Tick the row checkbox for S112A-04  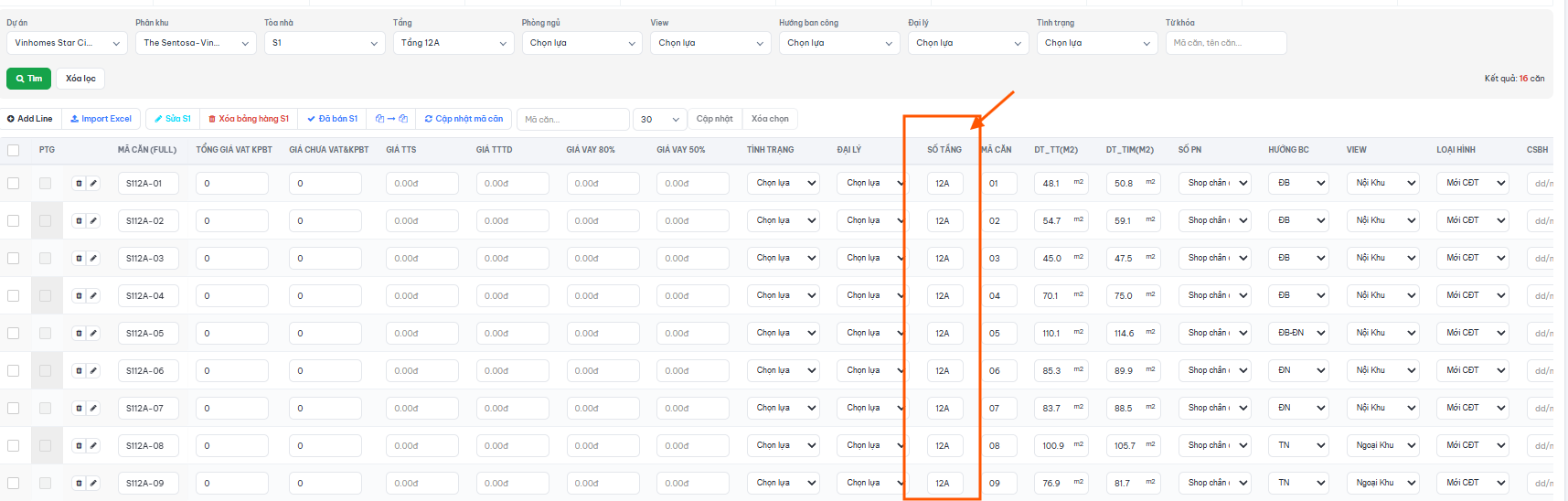pos(13,296)
